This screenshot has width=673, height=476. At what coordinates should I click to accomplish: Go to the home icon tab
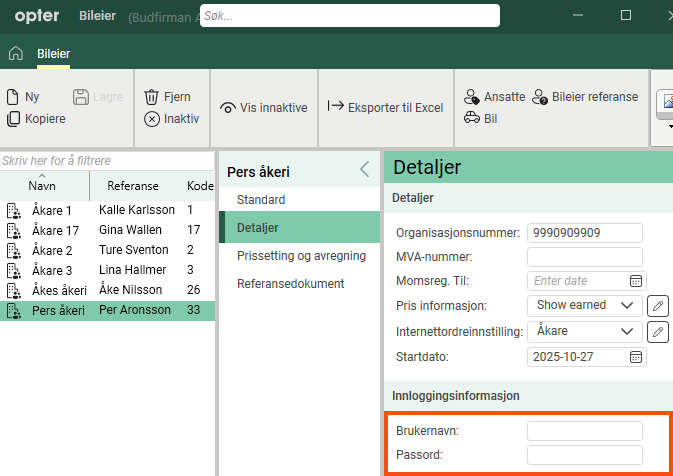point(15,53)
